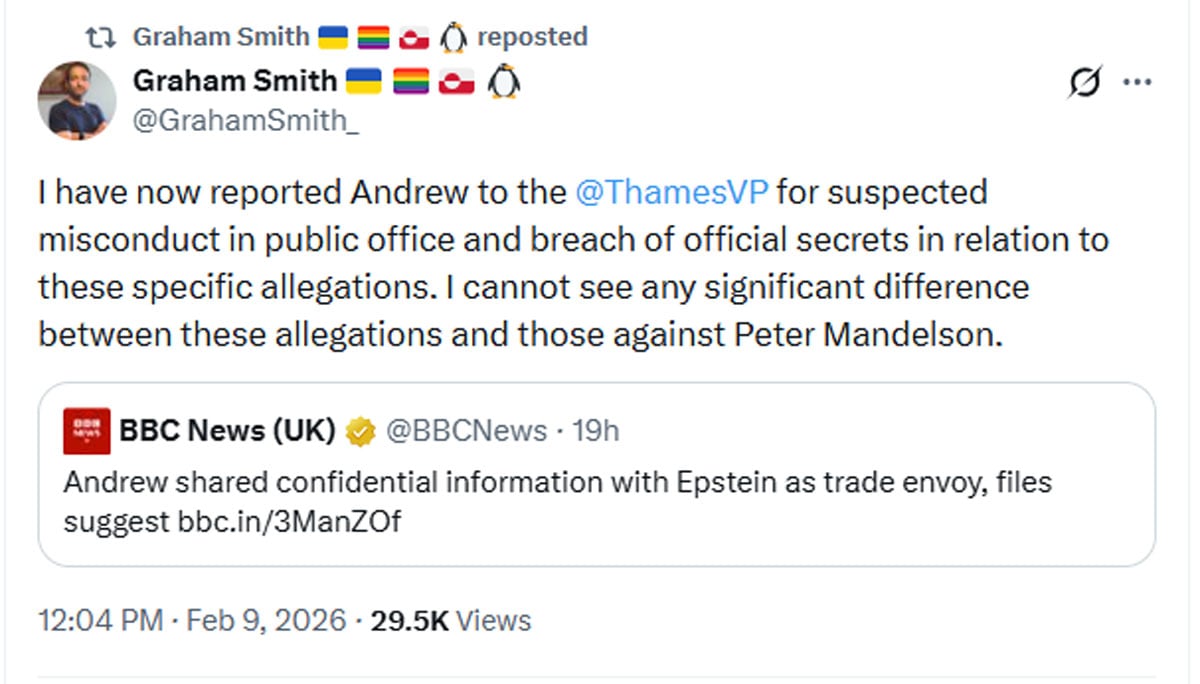The width and height of the screenshot is (1200, 684).
Task: Open the 29.5K Views count
Action: (451, 620)
